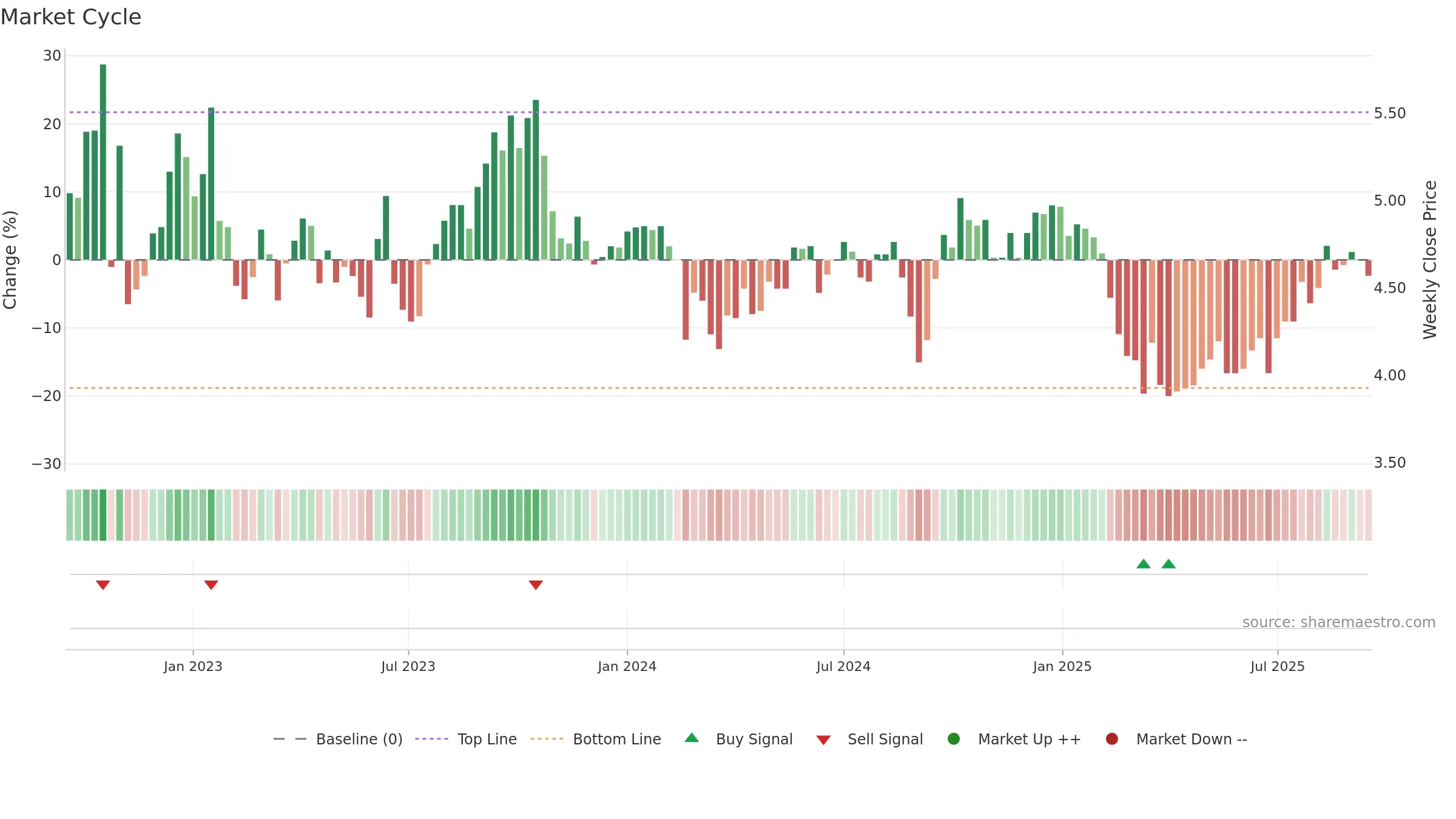
Task: Toggle the Buy Signal legend entry
Action: tap(738, 739)
